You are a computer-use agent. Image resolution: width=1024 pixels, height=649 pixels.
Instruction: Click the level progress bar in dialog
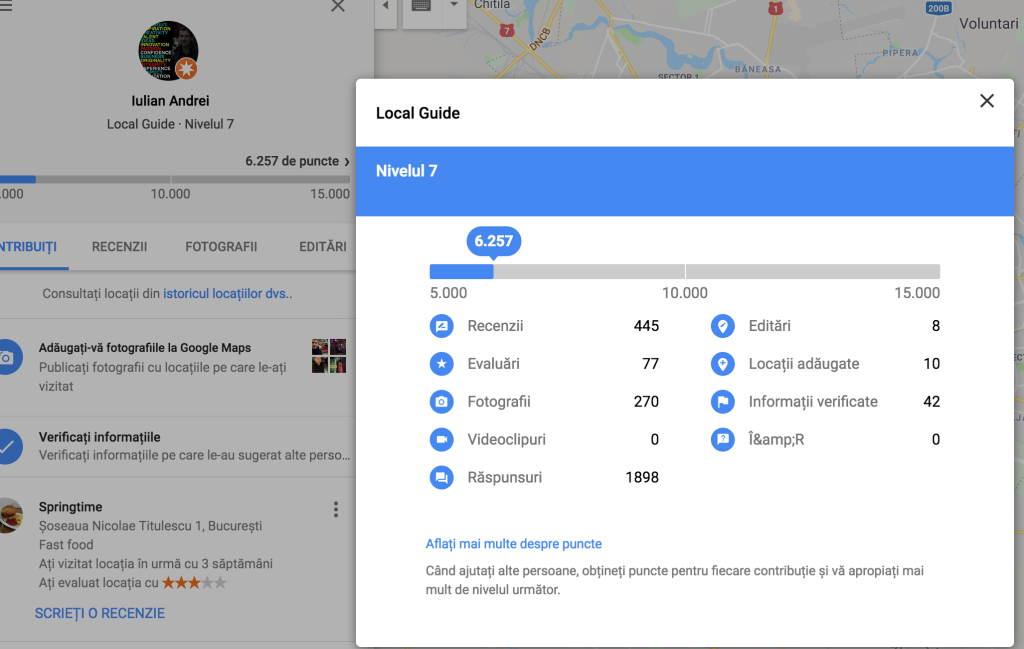point(684,272)
